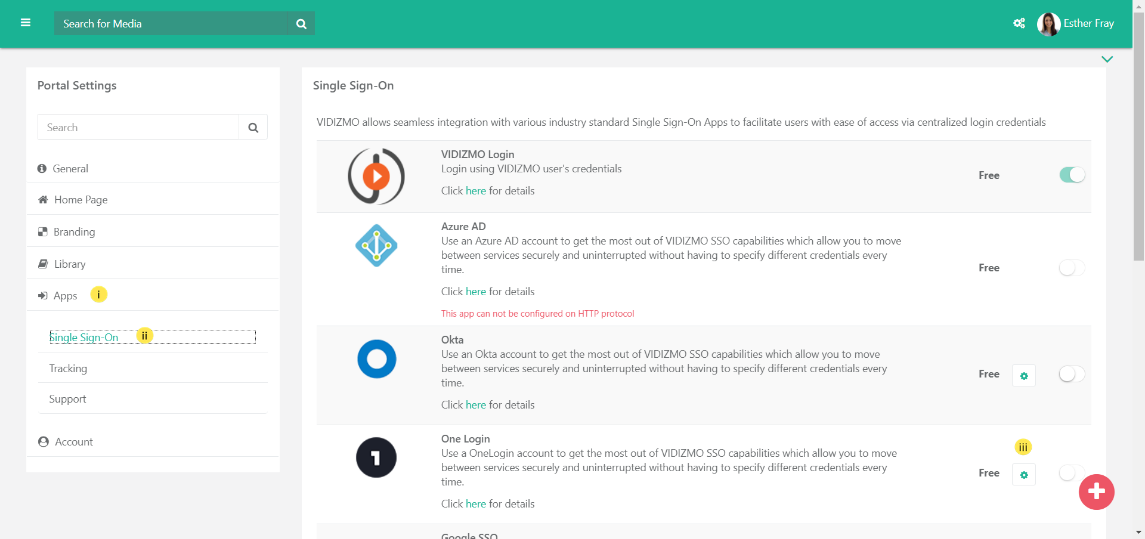Click the Portal Settings search magnifier icon
This screenshot has height=539, width=1145.
point(253,128)
